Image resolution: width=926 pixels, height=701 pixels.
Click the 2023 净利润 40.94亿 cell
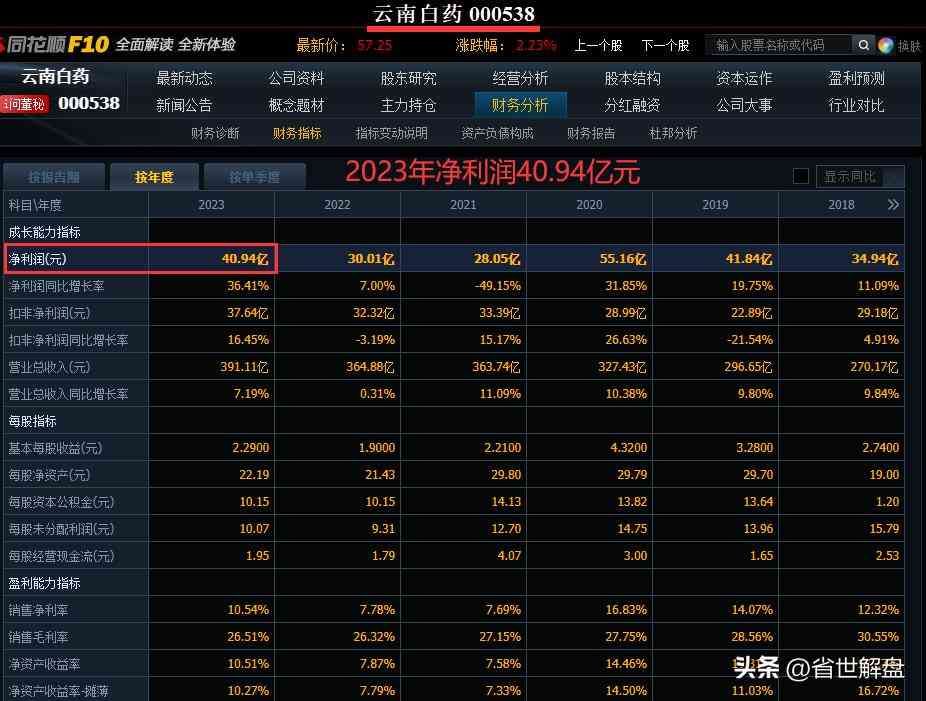tap(212, 259)
